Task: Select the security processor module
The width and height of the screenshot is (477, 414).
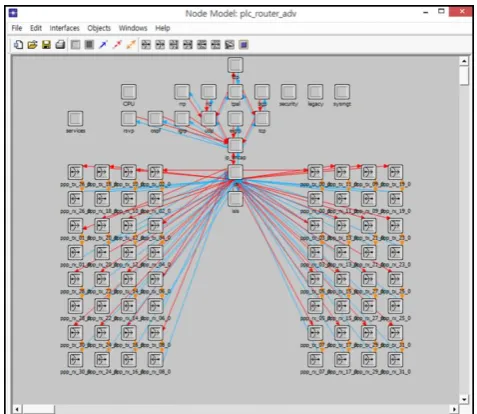Action: click(x=289, y=92)
